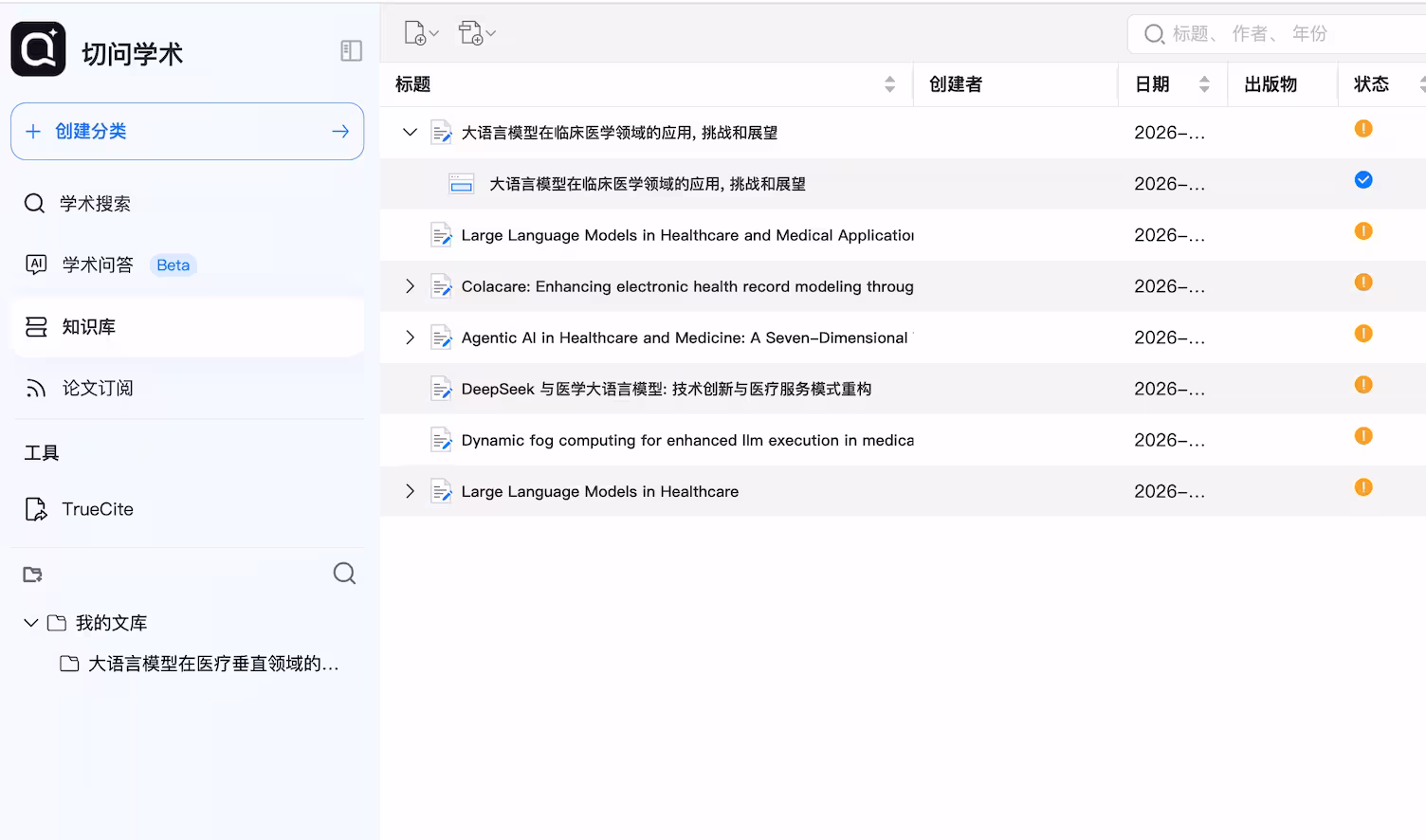Toggle the blue checkmark status on 大语言模型 entry

(1363, 179)
